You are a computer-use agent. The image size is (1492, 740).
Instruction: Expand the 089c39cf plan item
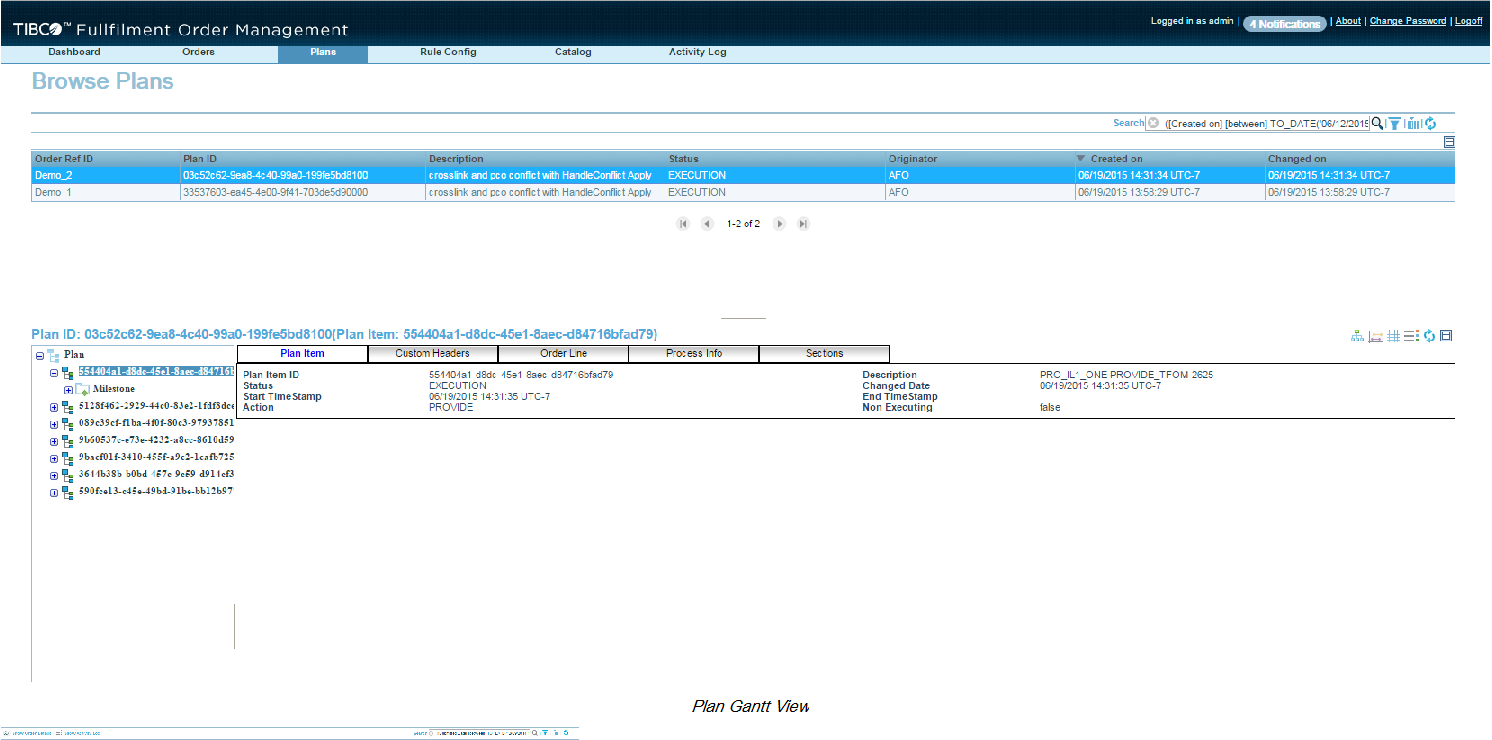coord(54,424)
